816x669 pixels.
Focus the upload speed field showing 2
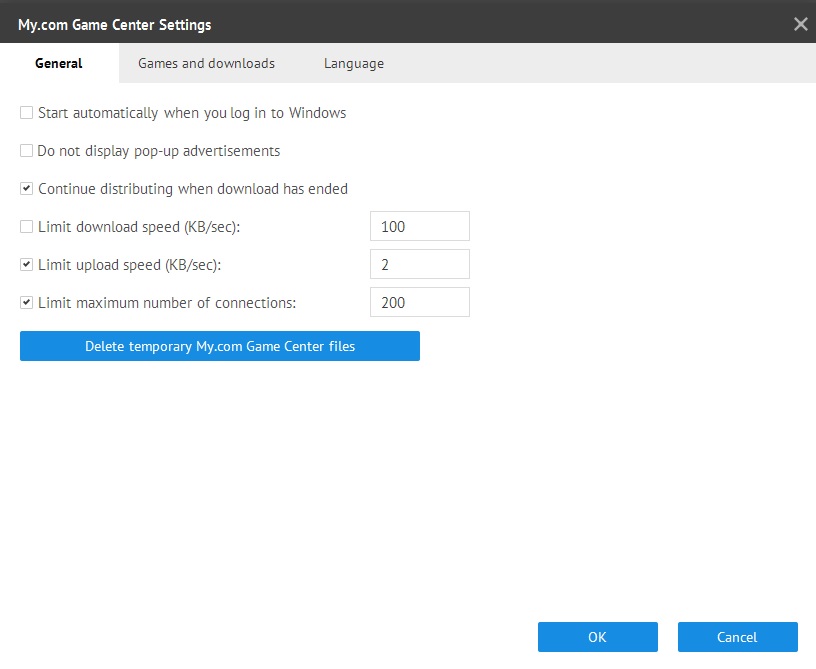coord(419,265)
